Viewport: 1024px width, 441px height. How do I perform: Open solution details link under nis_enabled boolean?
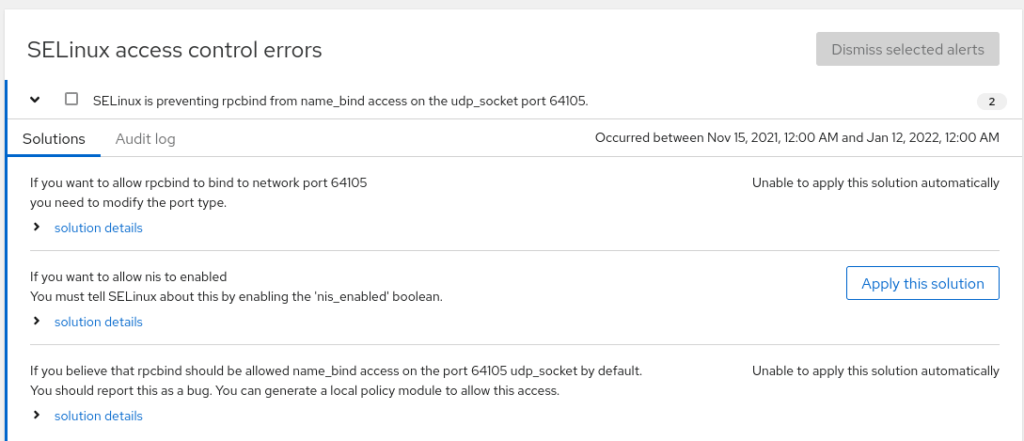(98, 322)
